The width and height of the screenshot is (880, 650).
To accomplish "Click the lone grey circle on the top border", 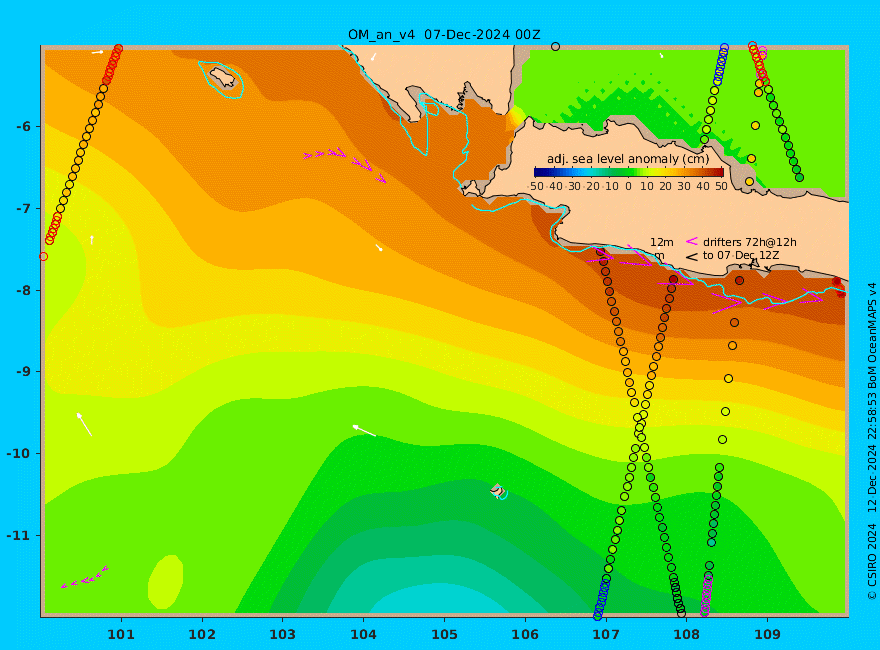I will tap(555, 47).
